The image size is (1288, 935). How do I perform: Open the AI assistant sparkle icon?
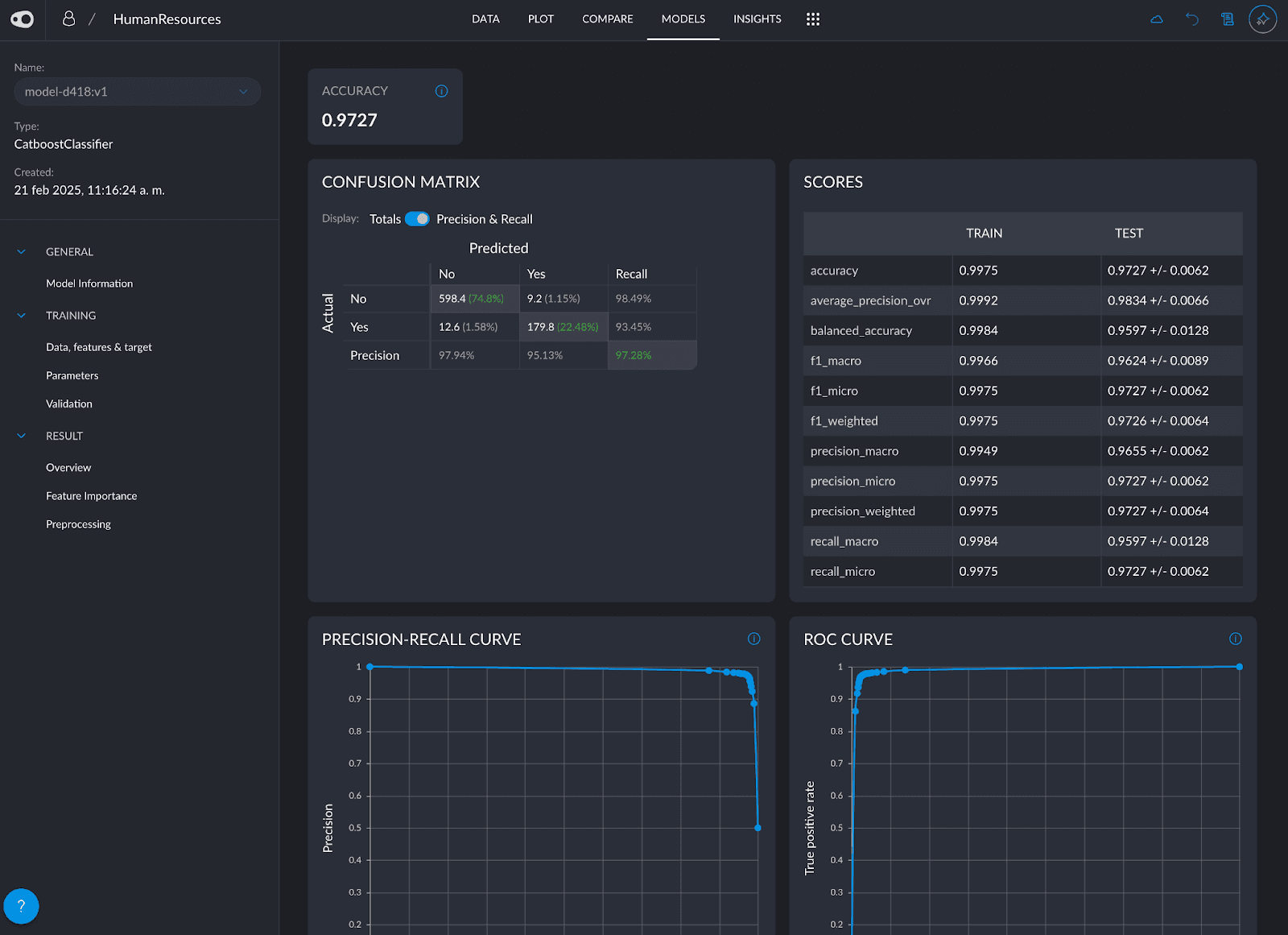[x=1262, y=19]
